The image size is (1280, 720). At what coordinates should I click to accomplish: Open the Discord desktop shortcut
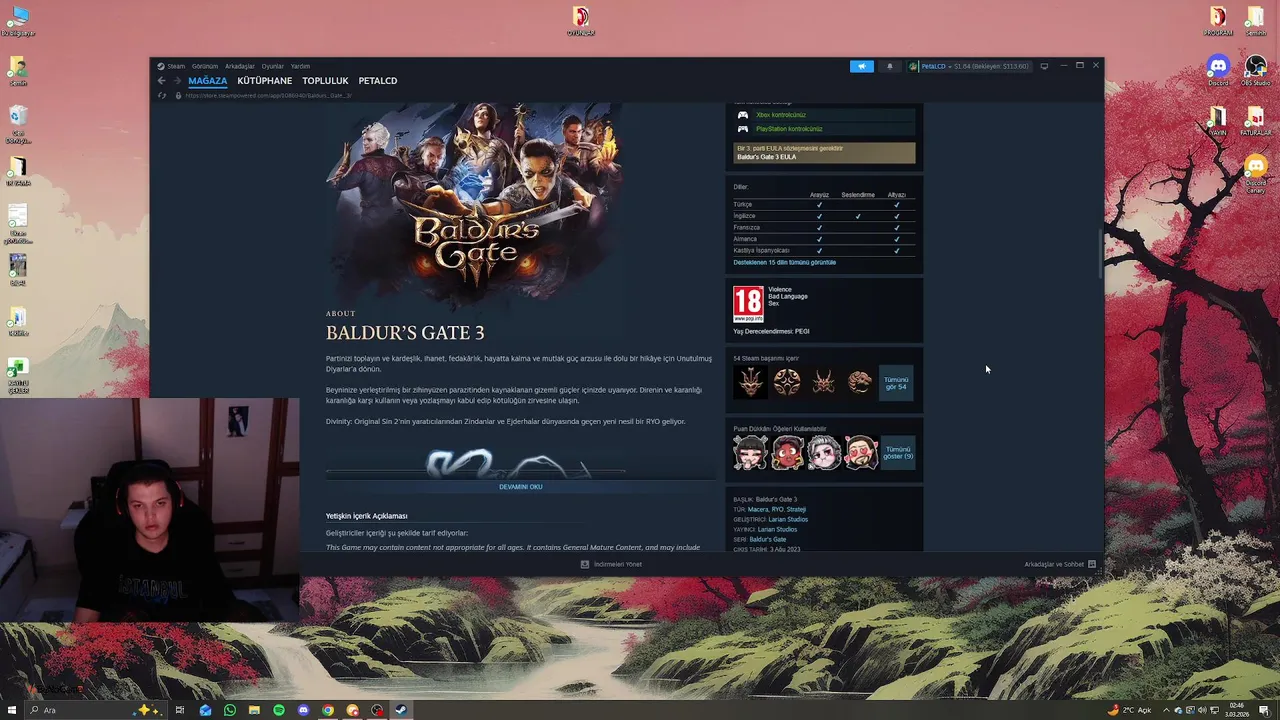pyautogui.click(x=1218, y=71)
